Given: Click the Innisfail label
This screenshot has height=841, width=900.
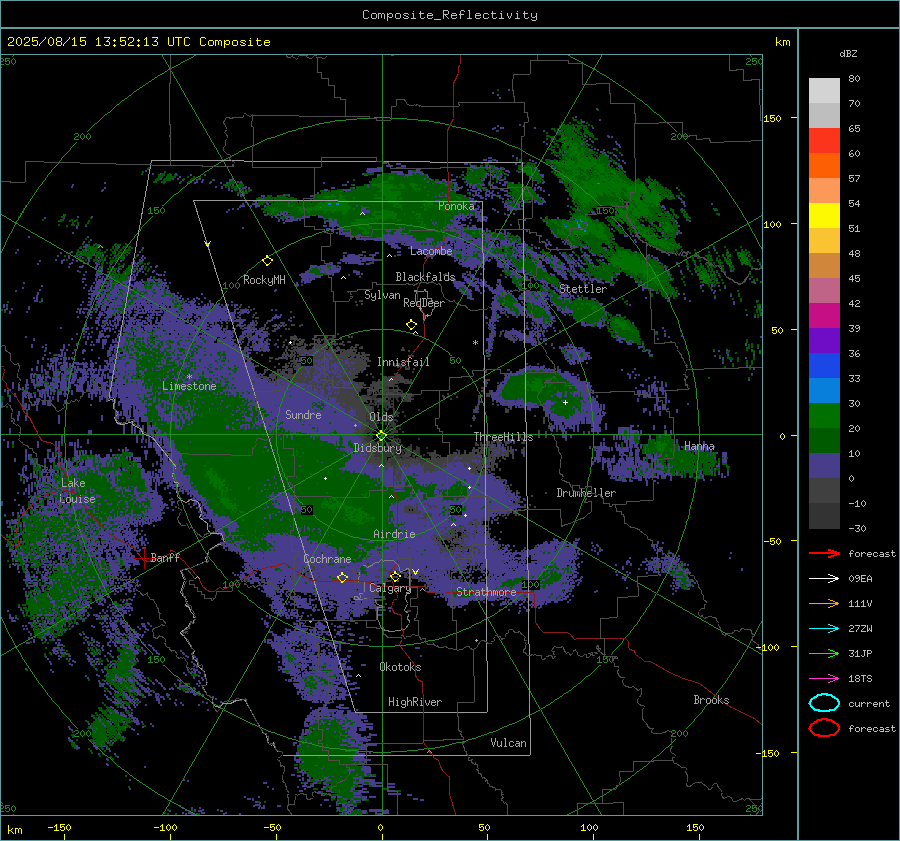Looking at the screenshot, I should pyautogui.click(x=403, y=362).
